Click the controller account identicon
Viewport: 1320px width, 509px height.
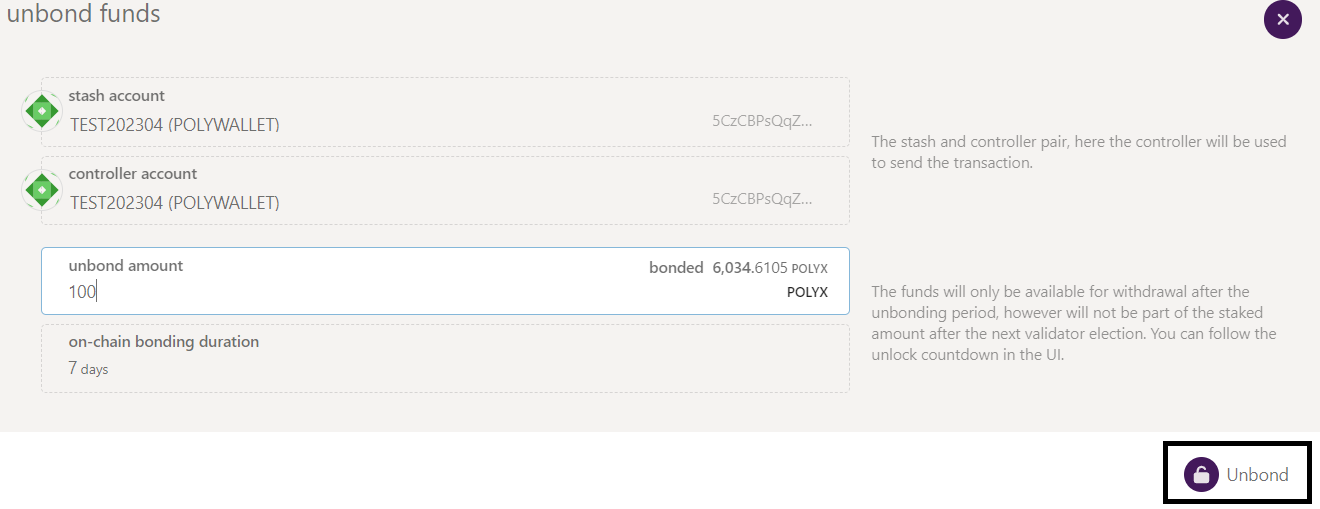tap(41, 189)
